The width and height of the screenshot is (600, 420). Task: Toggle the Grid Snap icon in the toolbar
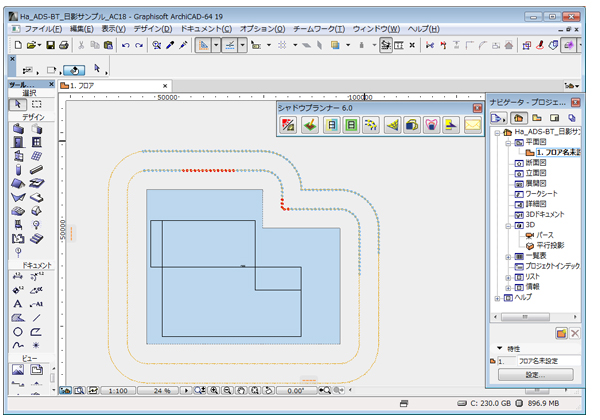pyautogui.click(x=282, y=45)
